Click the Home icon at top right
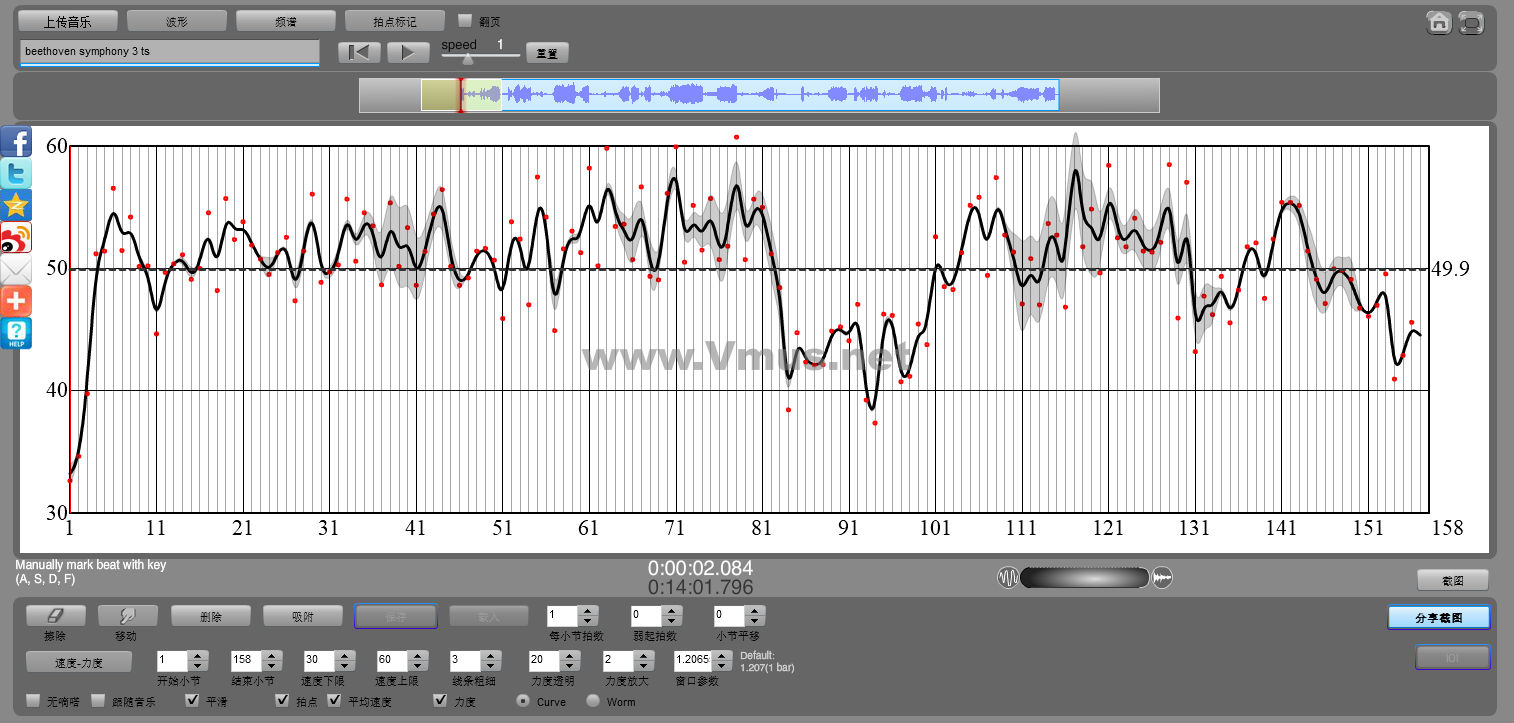 coord(1439,23)
